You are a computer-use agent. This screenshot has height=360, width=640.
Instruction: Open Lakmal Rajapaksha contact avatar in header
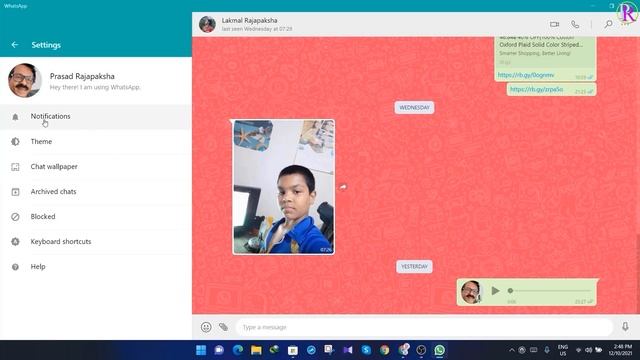207,24
